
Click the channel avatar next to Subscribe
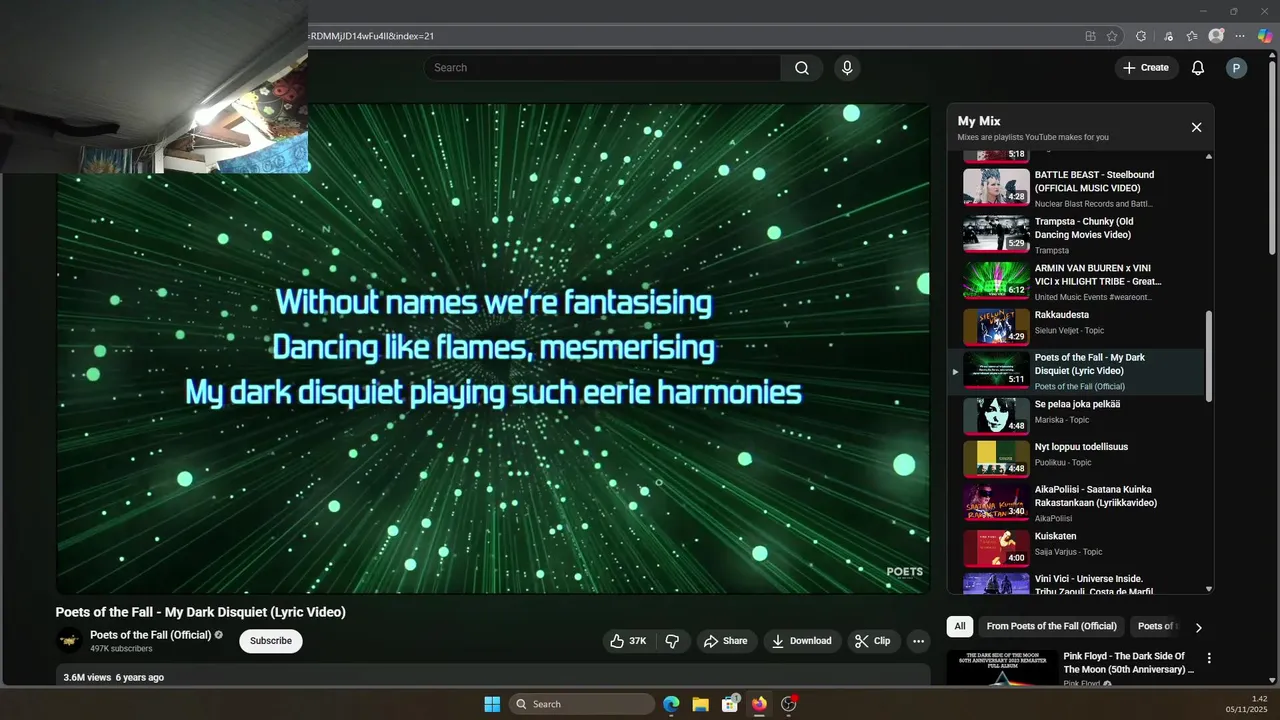coord(69,641)
